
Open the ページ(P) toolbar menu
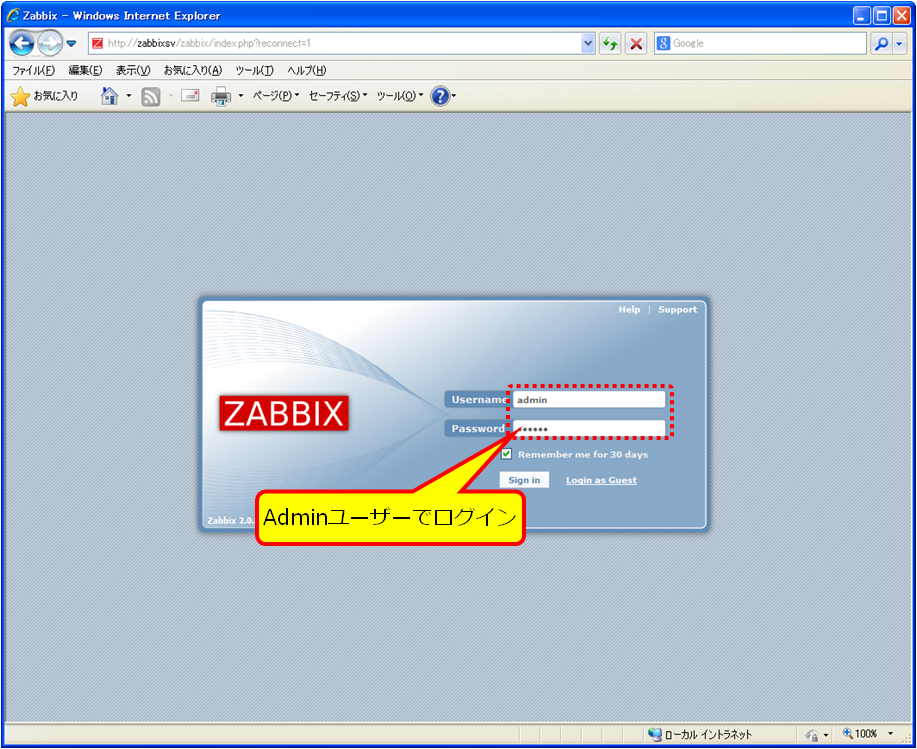coord(275,96)
